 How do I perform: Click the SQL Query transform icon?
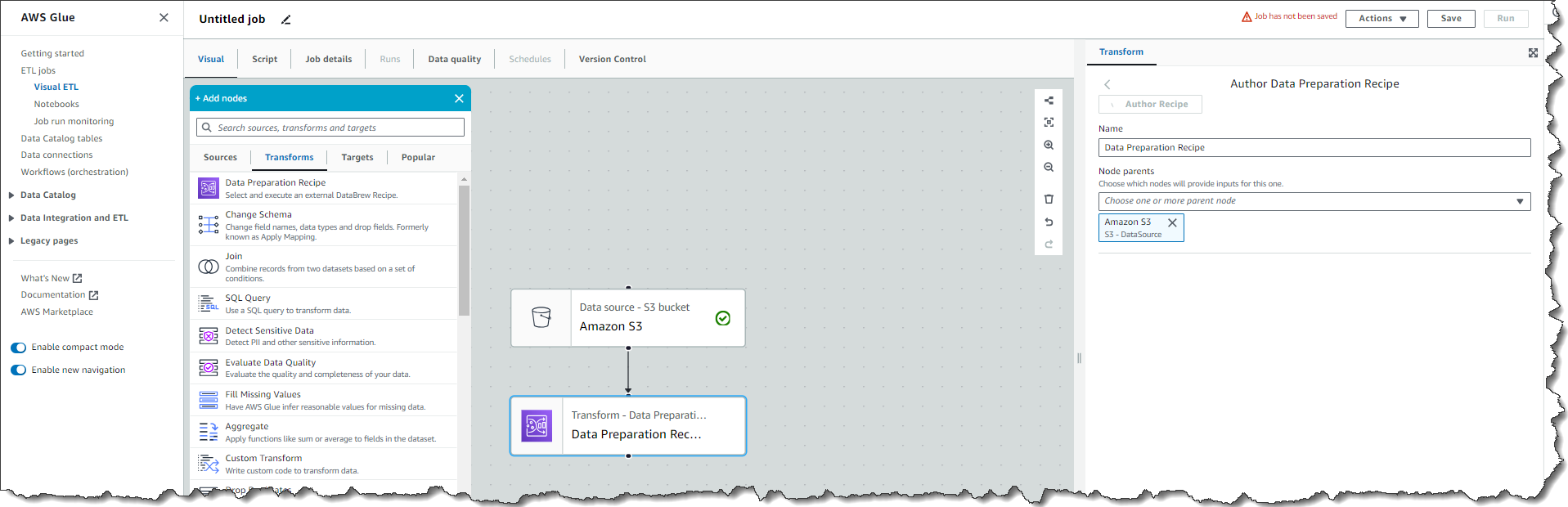click(x=209, y=303)
